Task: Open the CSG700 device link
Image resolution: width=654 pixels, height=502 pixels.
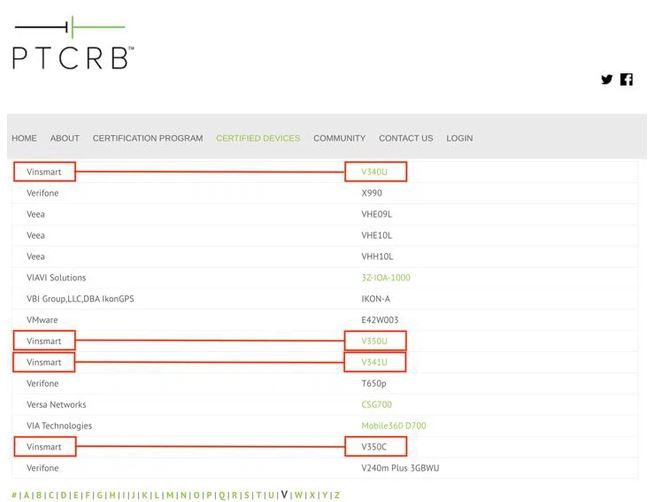Action: tap(377, 404)
